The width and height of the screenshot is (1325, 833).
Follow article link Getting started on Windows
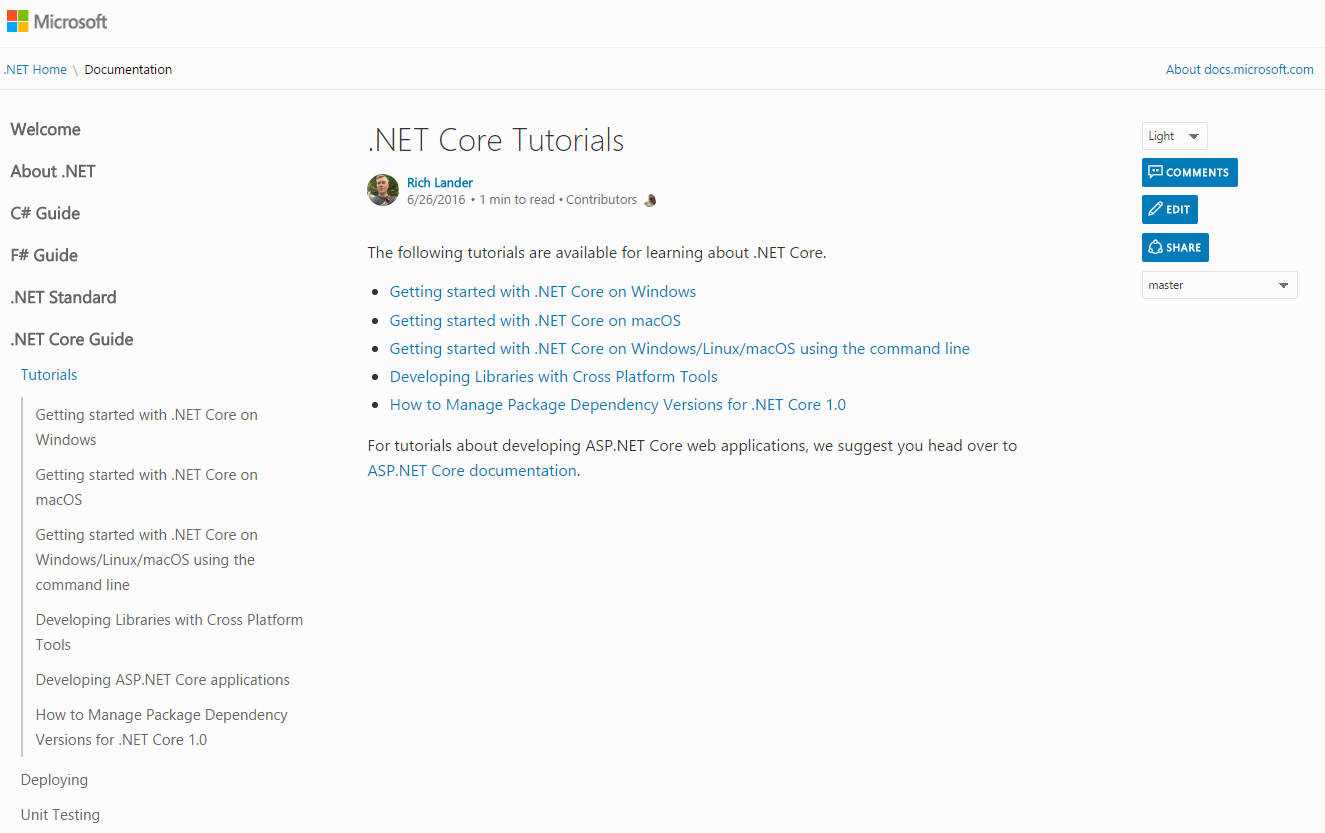[543, 292]
